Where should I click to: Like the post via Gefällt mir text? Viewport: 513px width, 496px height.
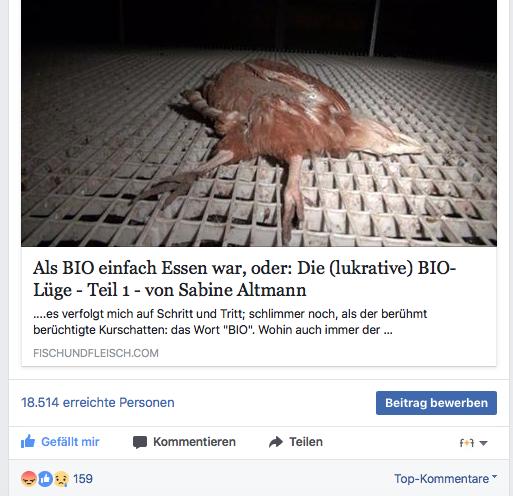click(x=70, y=442)
